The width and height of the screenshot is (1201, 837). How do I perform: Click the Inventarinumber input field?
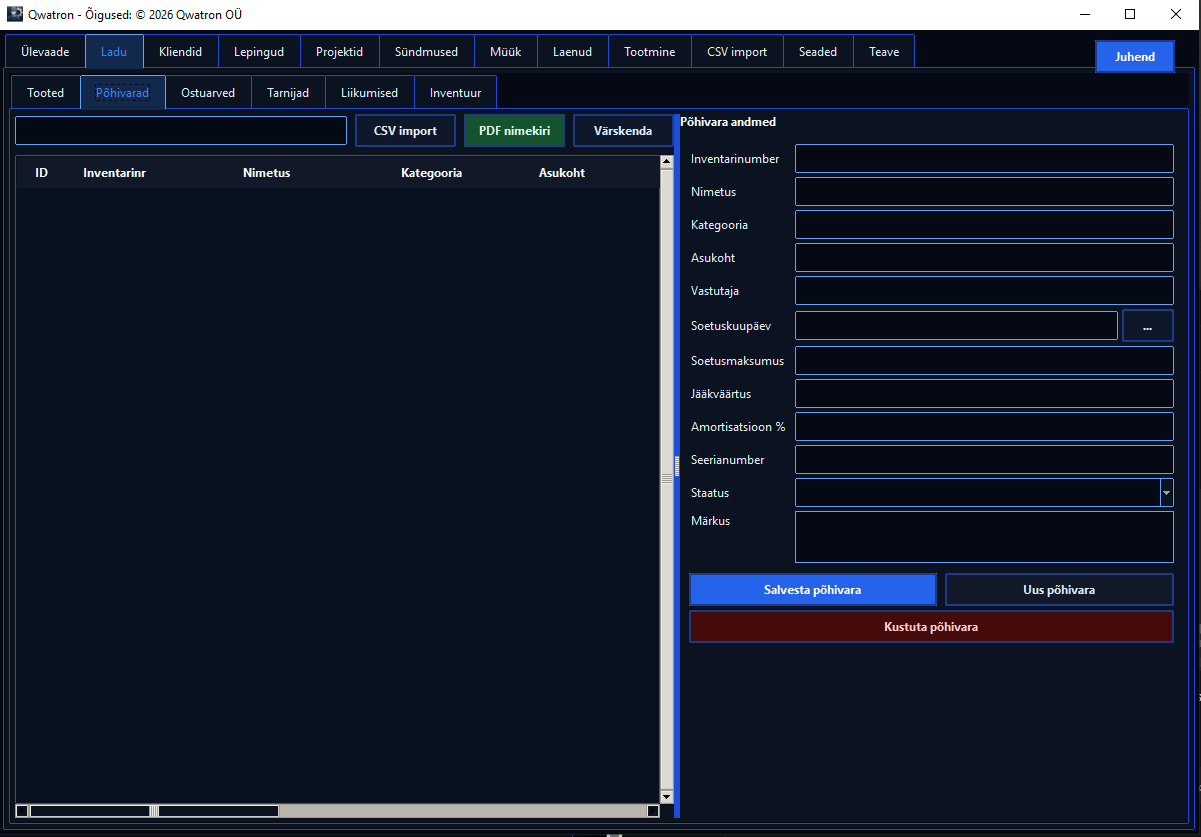[984, 159]
